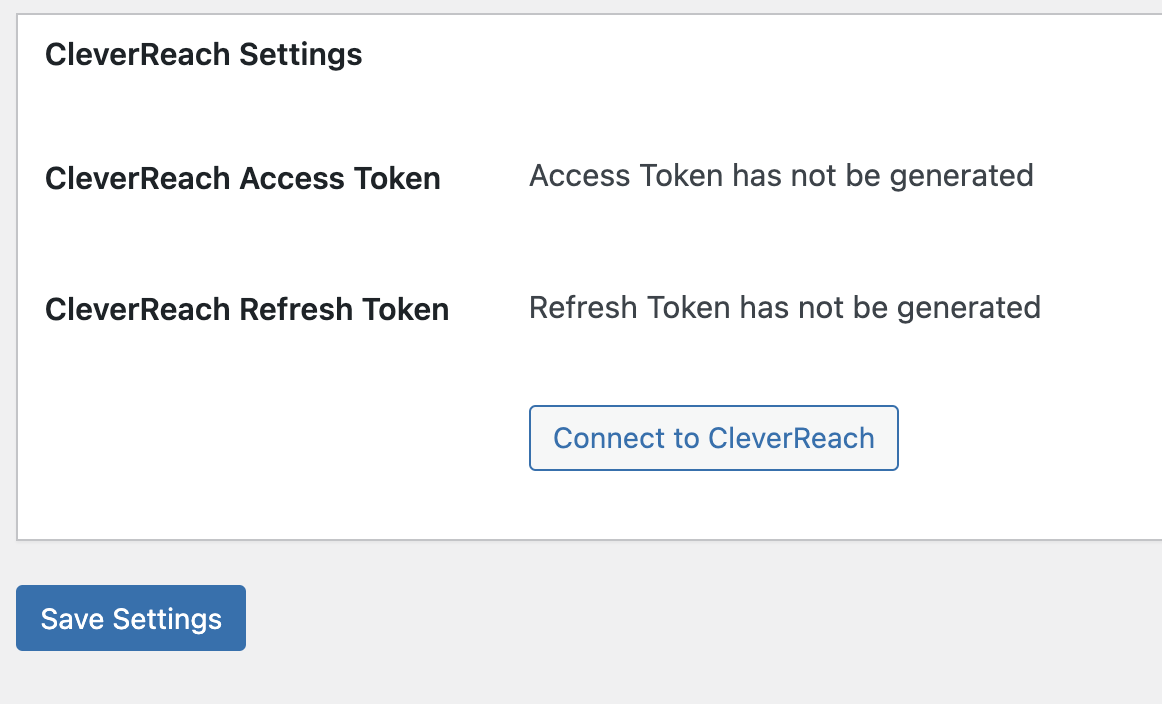Image resolution: width=1162 pixels, height=704 pixels.
Task: Activate the outlined Connect to CleverReach control
Action: pyautogui.click(x=713, y=438)
